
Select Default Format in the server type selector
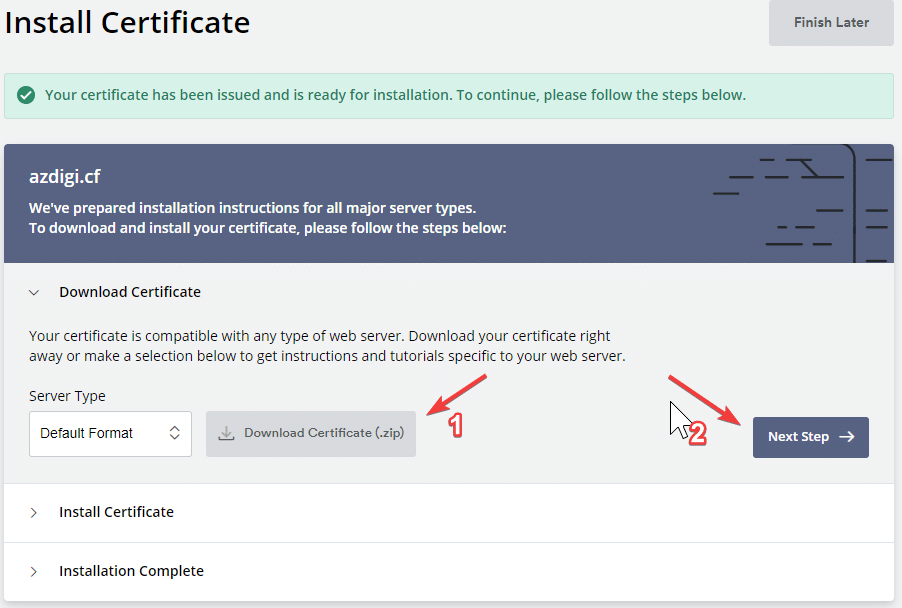(x=85, y=433)
